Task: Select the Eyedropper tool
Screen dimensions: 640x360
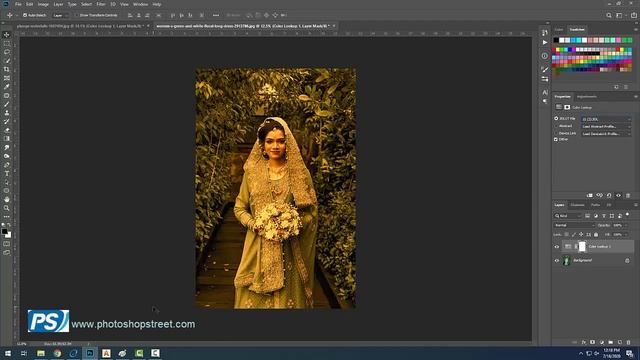Action: 7,87
